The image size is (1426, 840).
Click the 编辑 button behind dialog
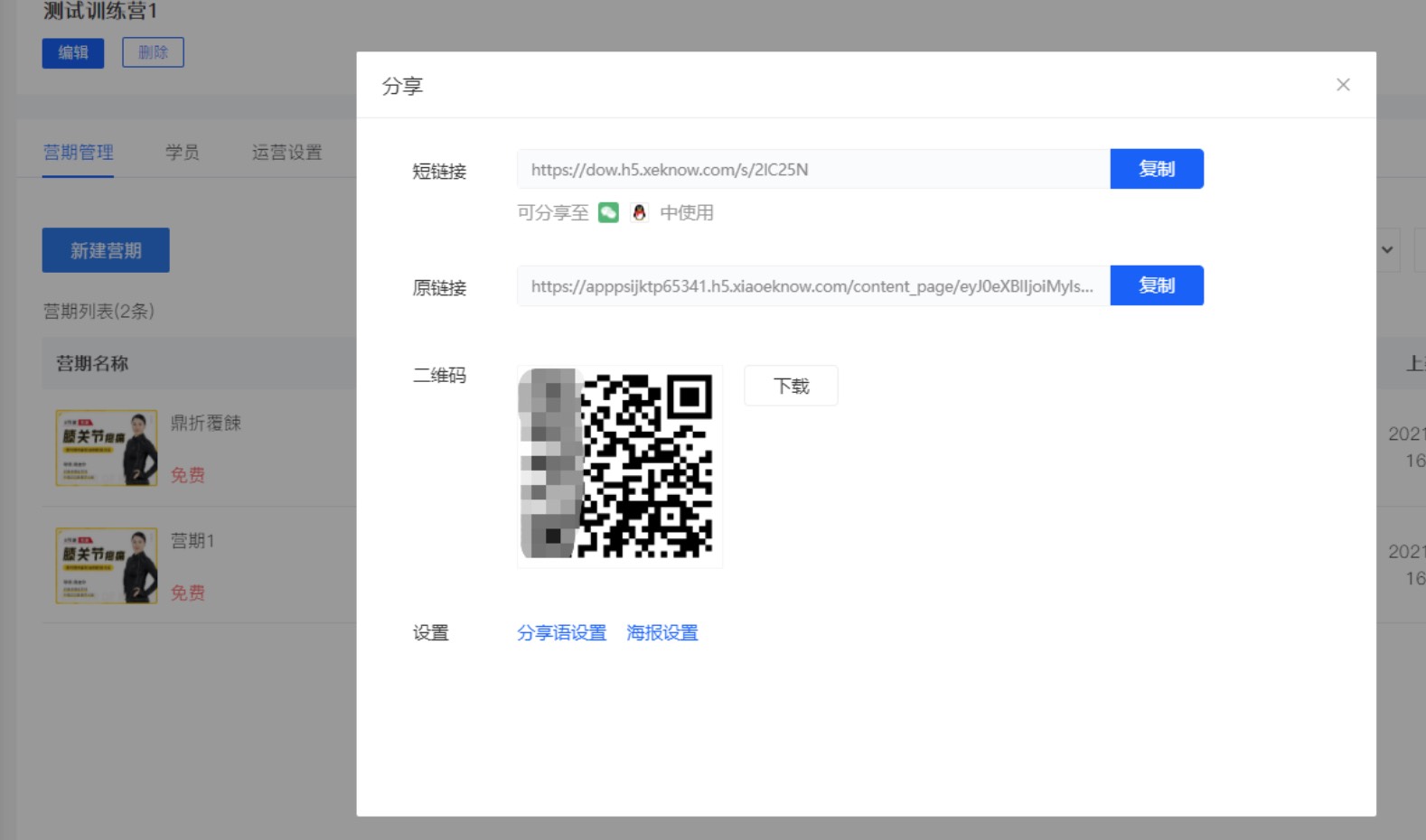click(x=73, y=52)
